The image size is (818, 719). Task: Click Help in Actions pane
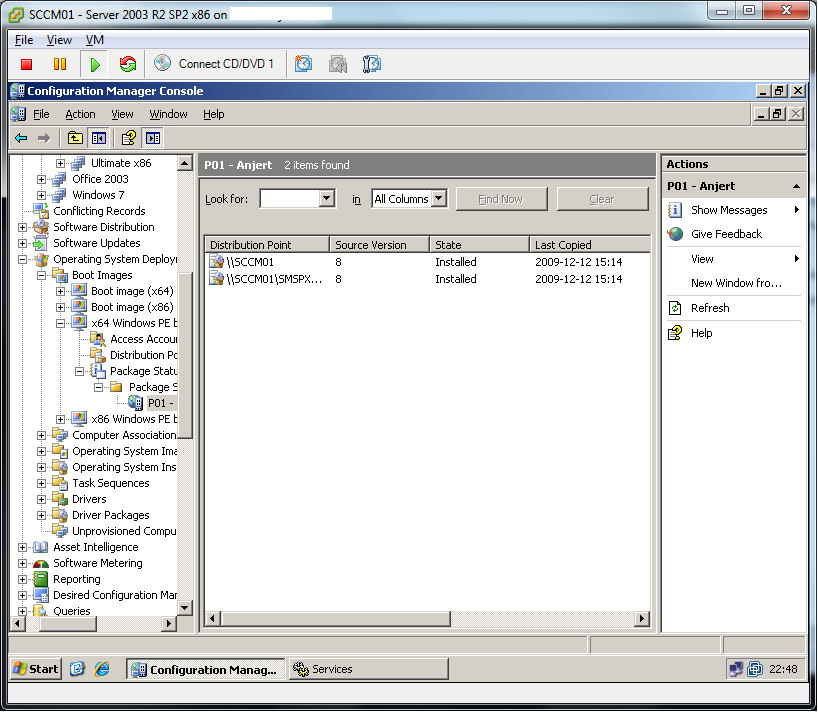tap(701, 333)
